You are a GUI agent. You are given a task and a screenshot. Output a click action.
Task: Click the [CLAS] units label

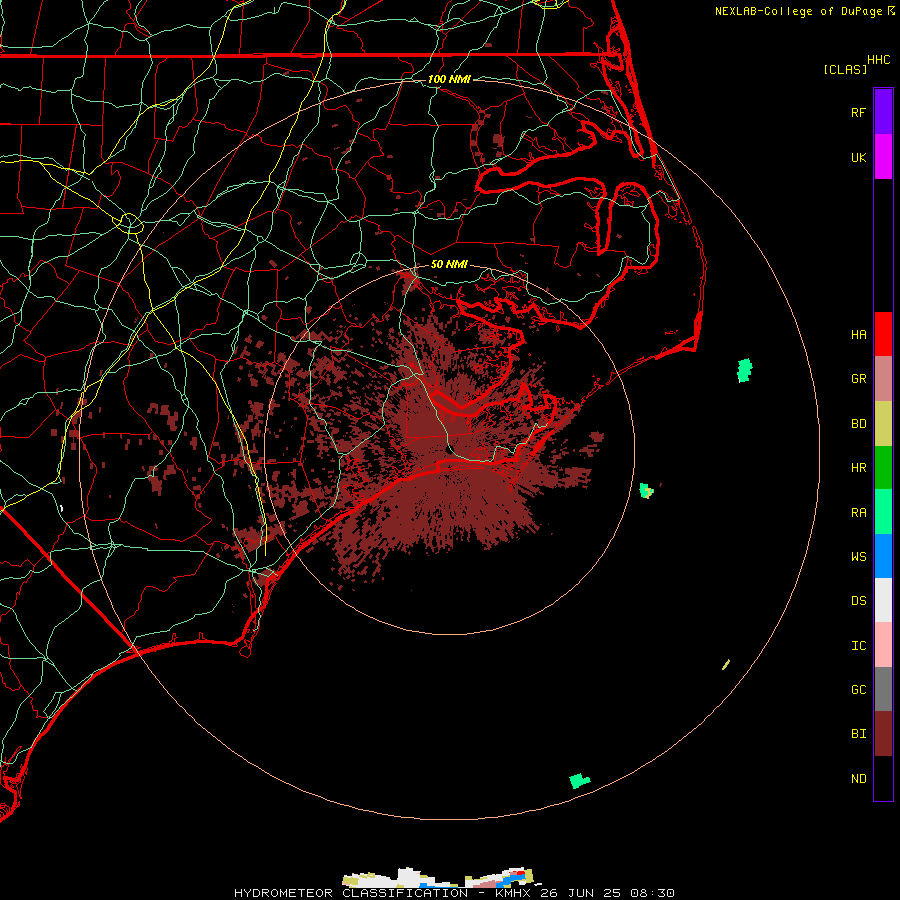coord(845,69)
